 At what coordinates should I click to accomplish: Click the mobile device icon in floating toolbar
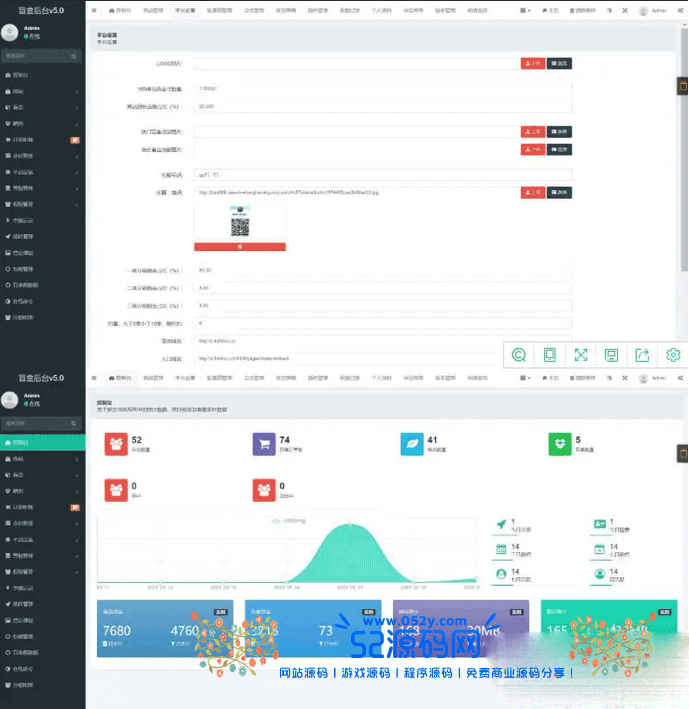click(x=549, y=354)
